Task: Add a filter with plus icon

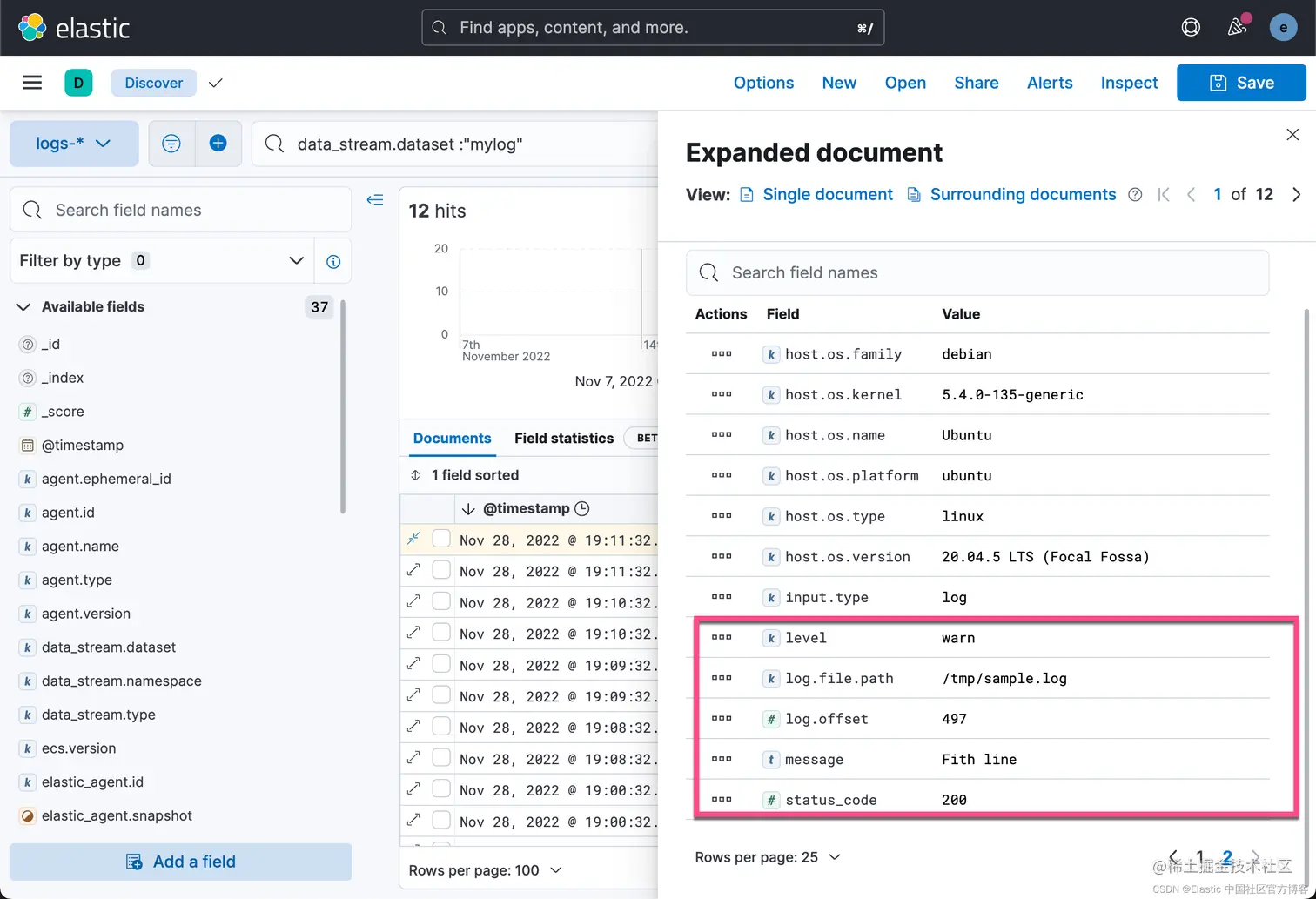Action: coord(218,144)
